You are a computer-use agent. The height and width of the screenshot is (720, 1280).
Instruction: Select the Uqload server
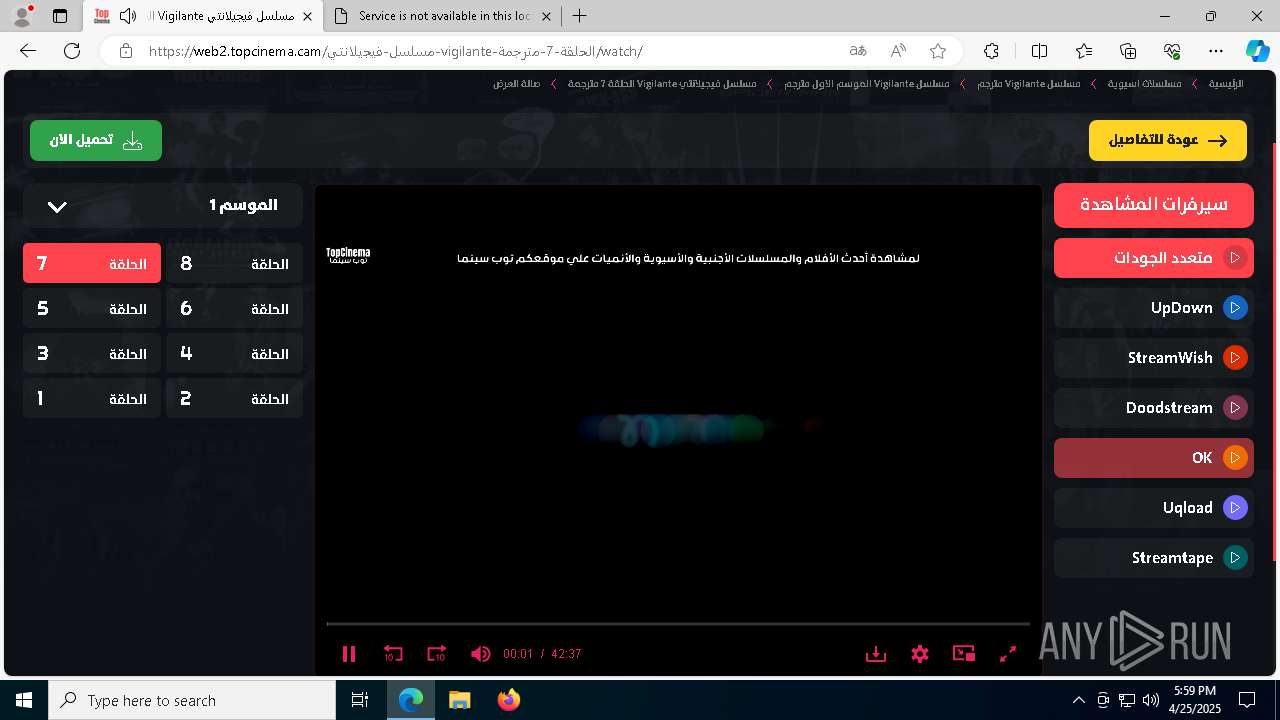[x=1154, y=508]
